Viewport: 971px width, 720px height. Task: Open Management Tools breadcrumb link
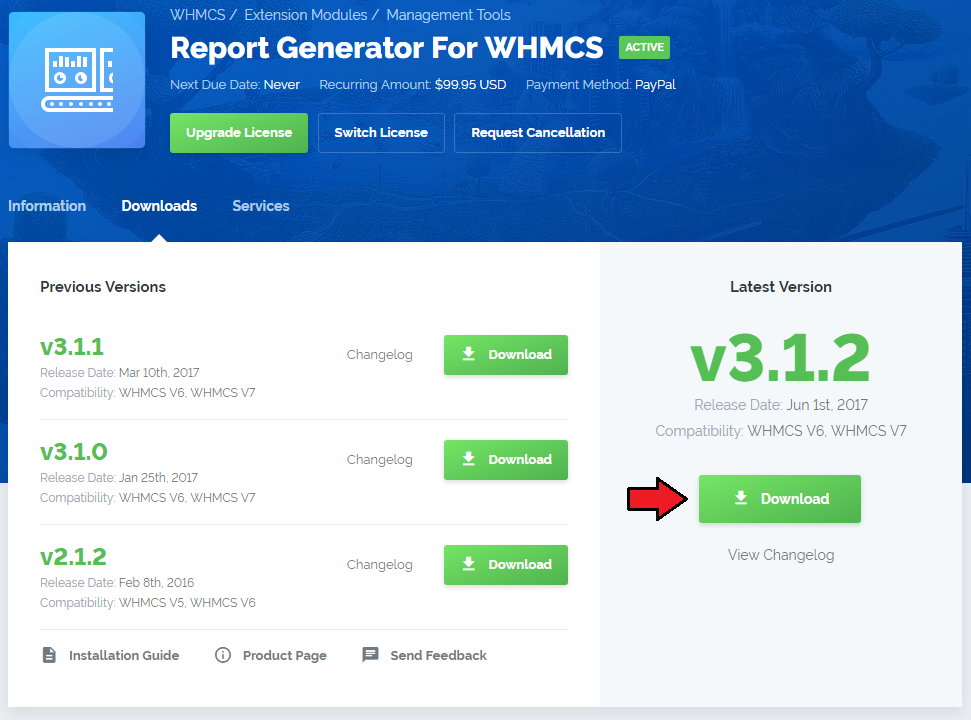448,15
